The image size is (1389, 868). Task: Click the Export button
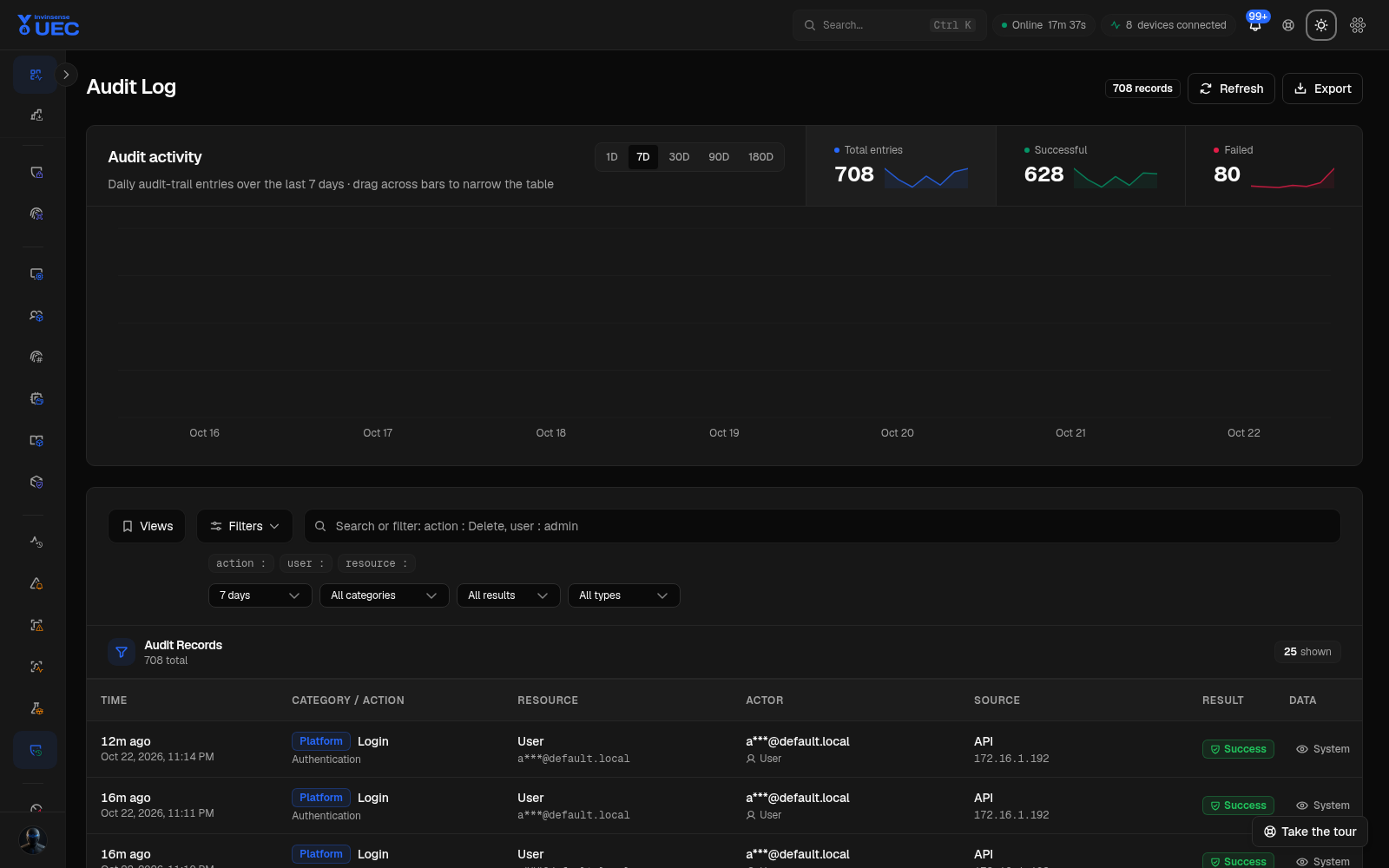1322,89
